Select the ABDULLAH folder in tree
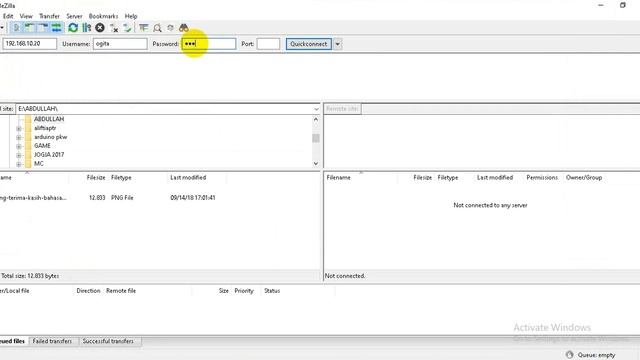 pyautogui.click(x=49, y=119)
